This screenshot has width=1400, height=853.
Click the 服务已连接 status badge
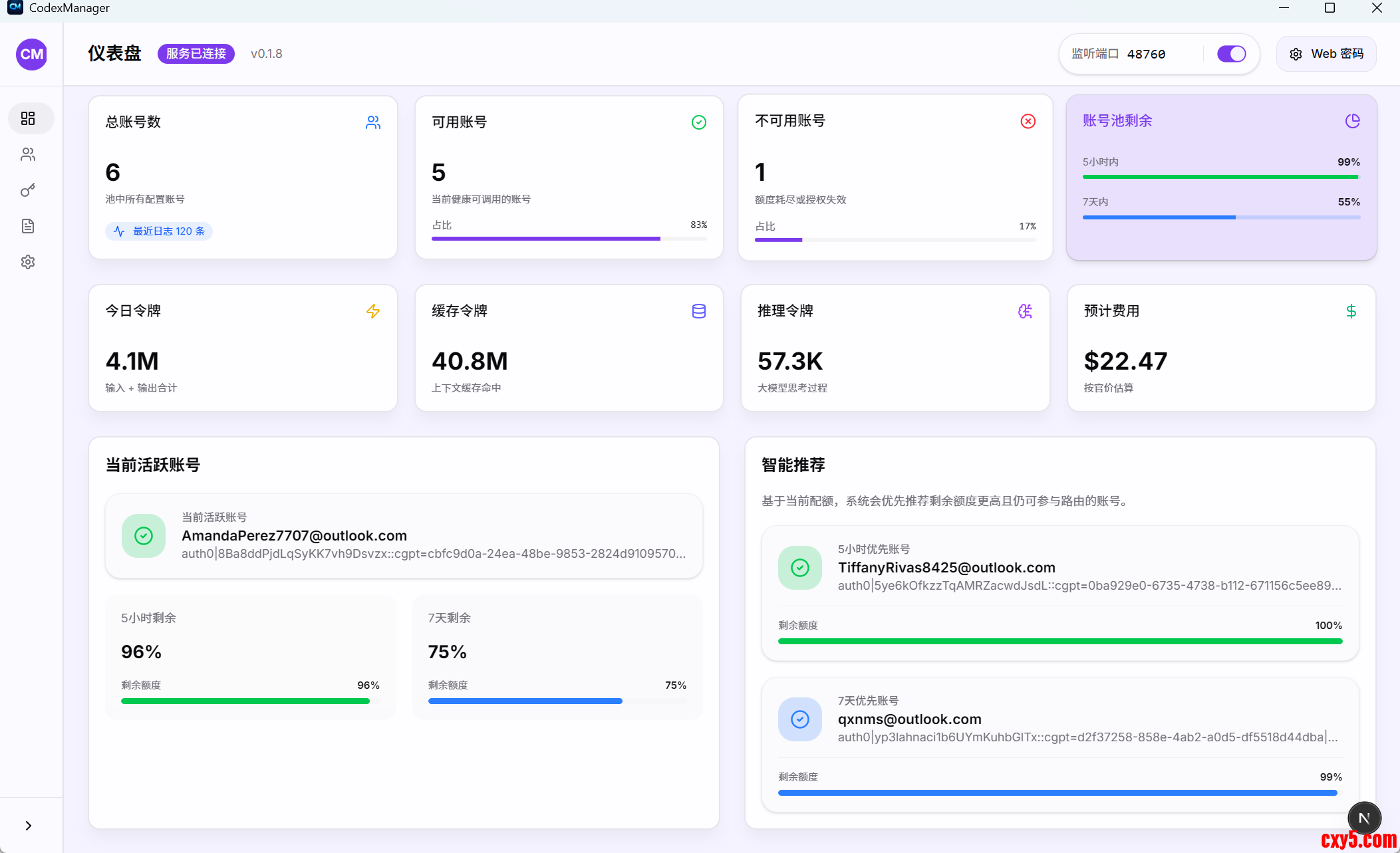(x=196, y=54)
